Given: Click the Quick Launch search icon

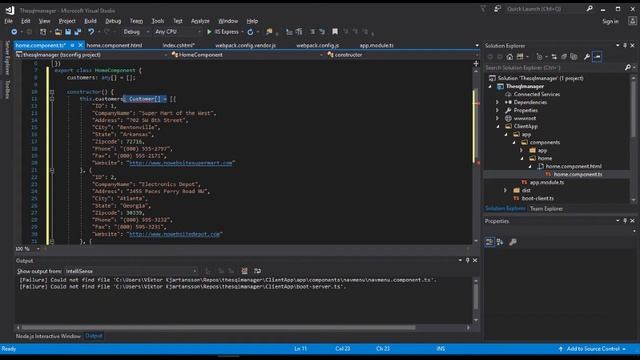Looking at the screenshot, I should [x=589, y=9].
